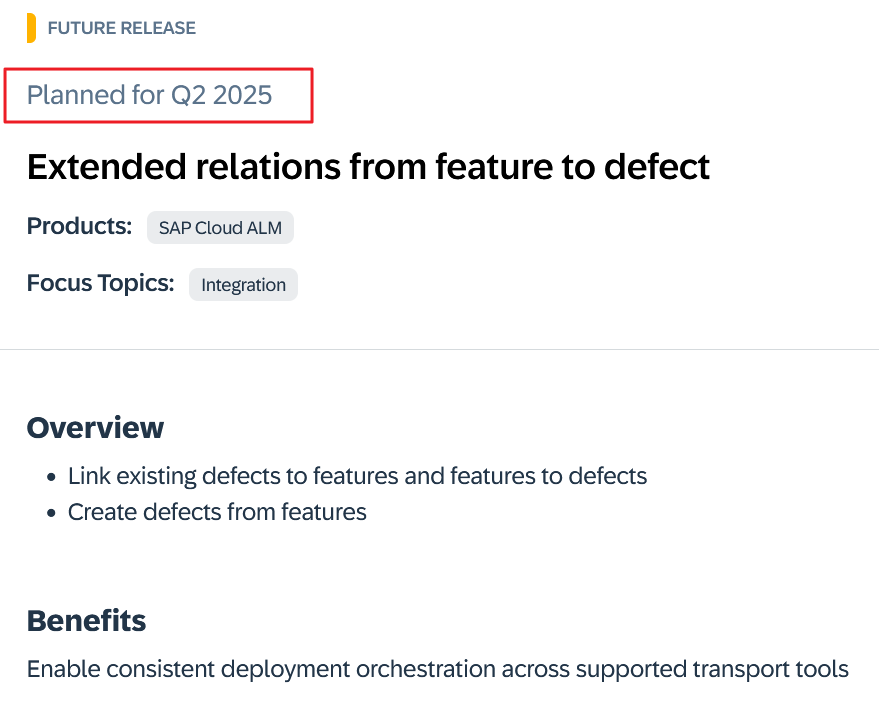
Task: Click the Products: label
Action: pos(79,226)
